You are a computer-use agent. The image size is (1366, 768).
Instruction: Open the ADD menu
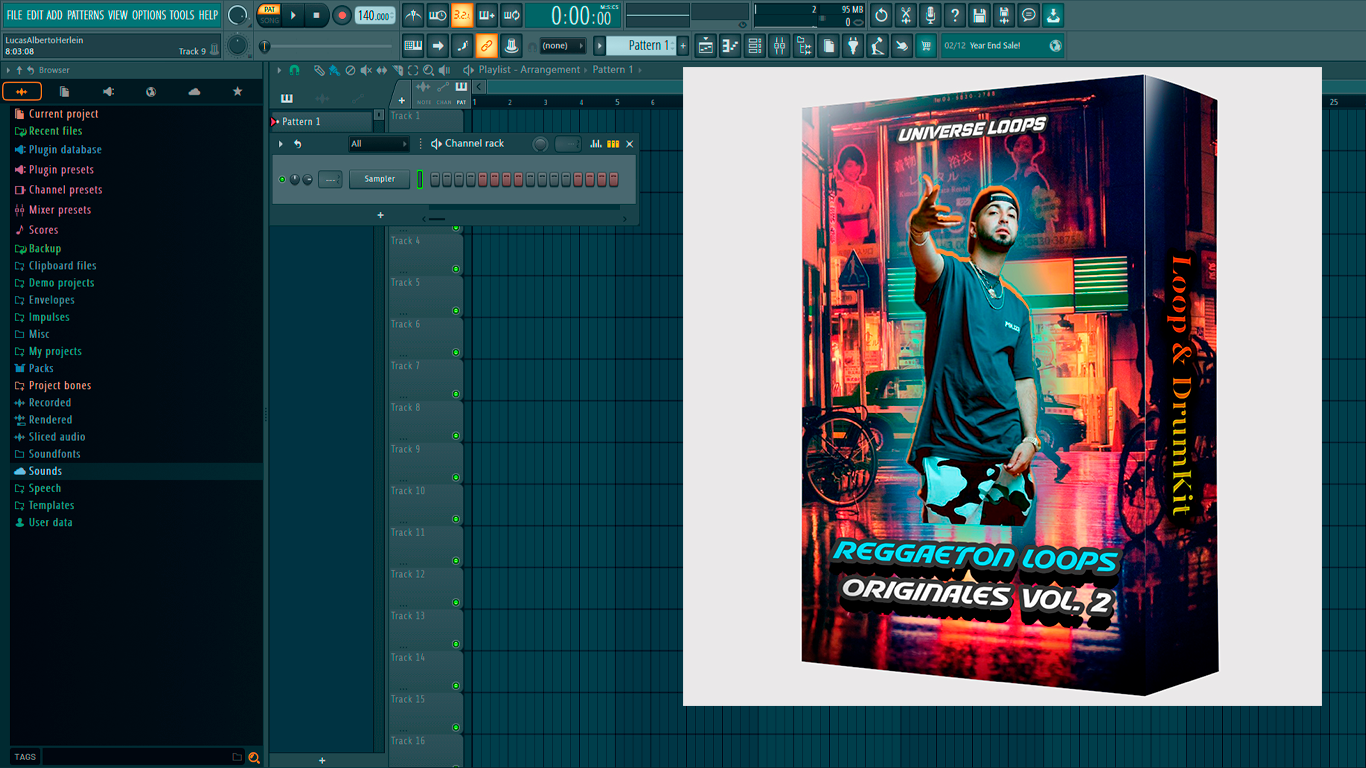click(55, 15)
